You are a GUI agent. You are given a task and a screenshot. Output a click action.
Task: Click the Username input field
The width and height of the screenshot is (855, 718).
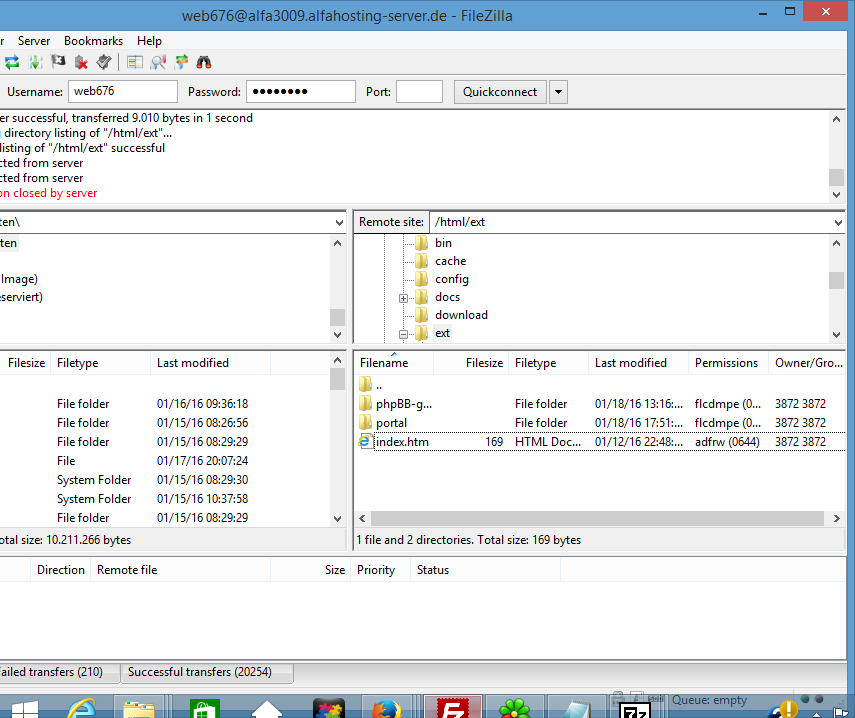coord(123,92)
